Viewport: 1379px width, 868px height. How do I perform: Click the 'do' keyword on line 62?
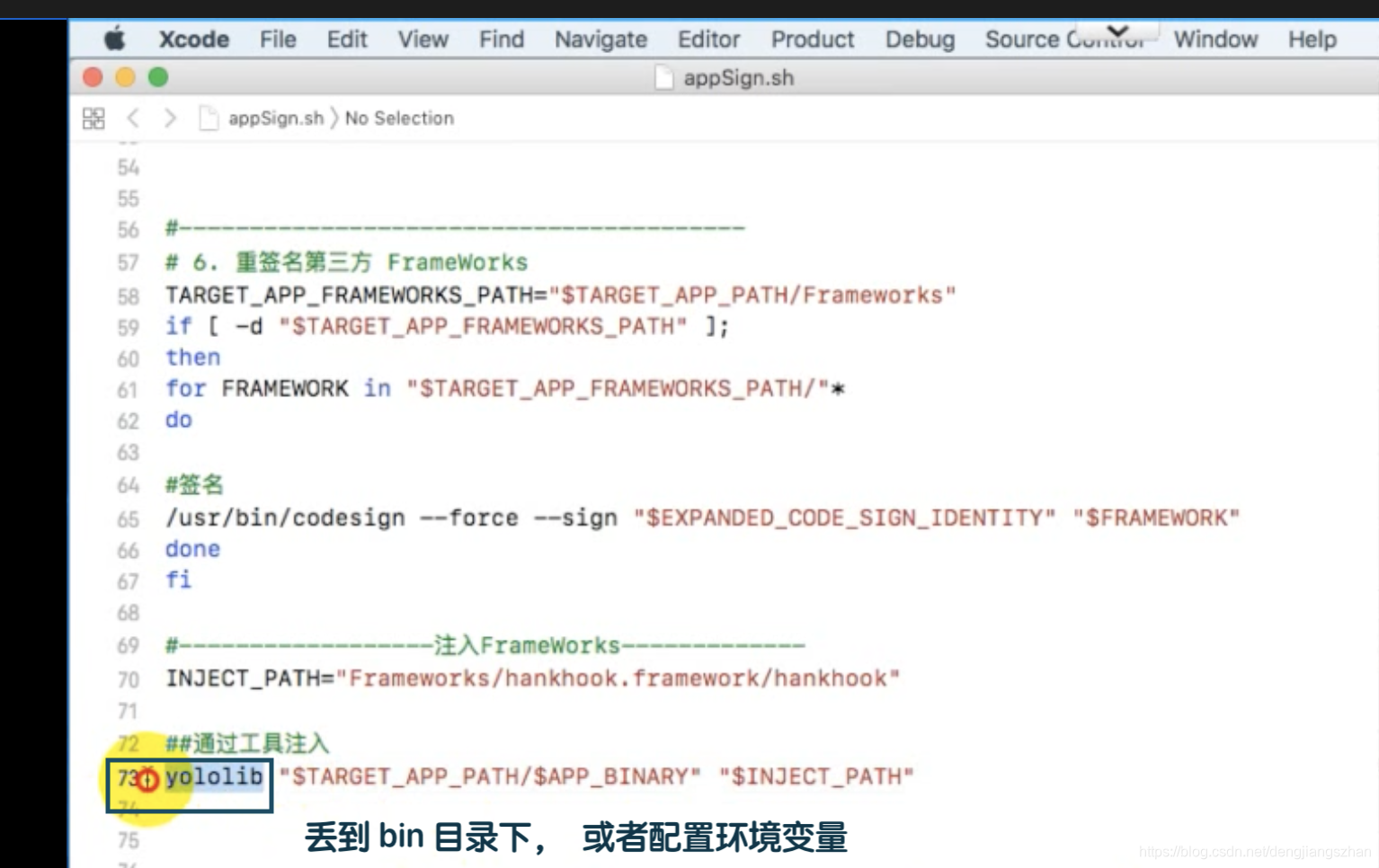click(178, 420)
